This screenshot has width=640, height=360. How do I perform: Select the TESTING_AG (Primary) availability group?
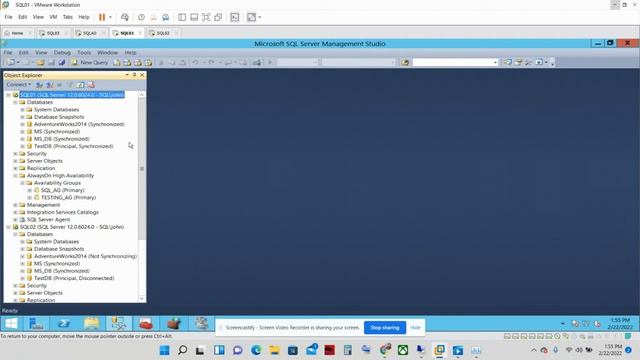pyautogui.click(x=68, y=198)
